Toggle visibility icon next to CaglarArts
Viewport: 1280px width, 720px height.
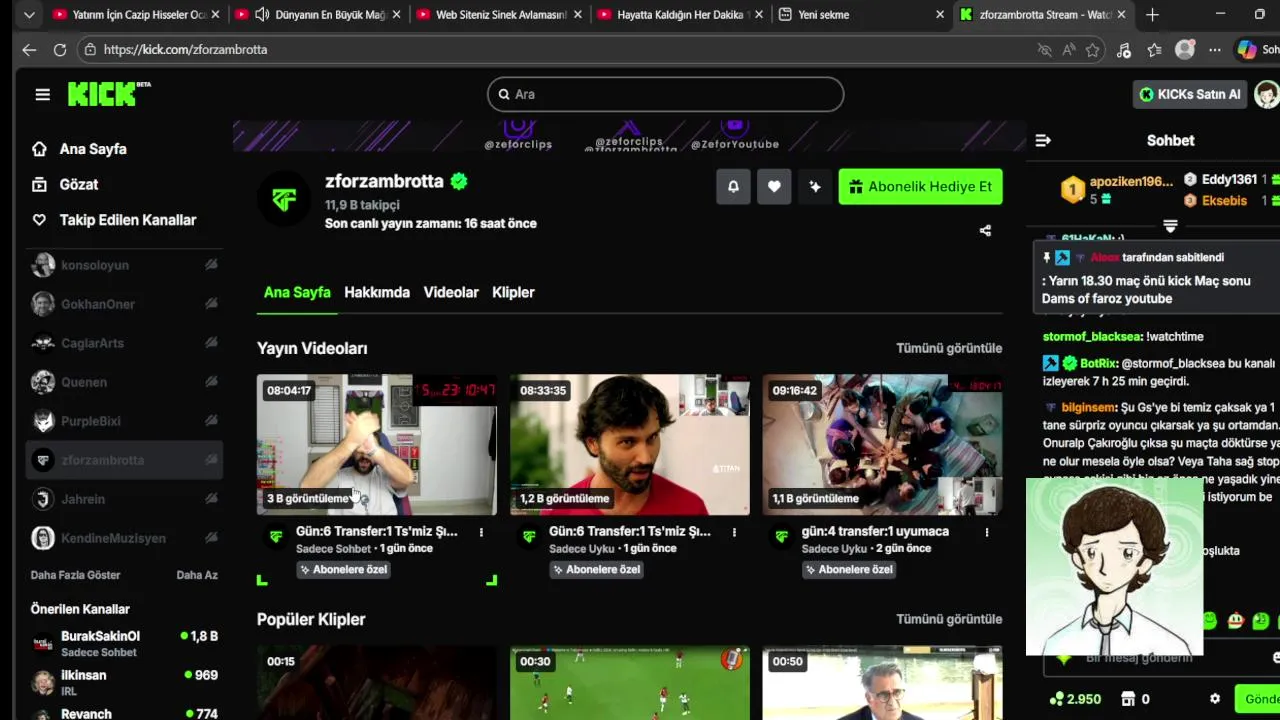click(211, 343)
